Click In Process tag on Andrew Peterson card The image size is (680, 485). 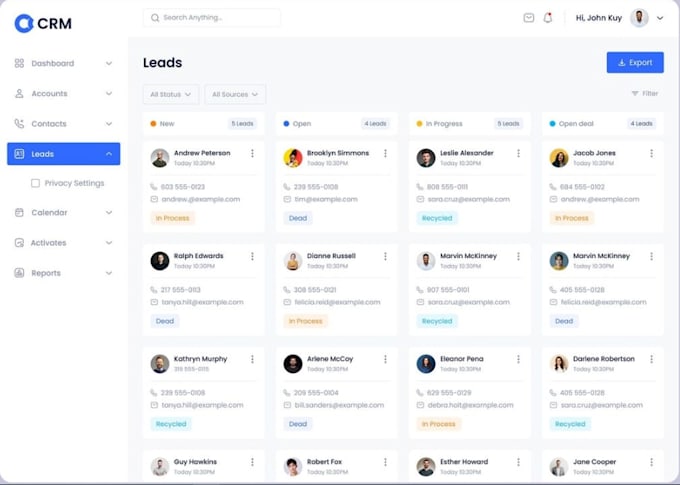(x=173, y=218)
